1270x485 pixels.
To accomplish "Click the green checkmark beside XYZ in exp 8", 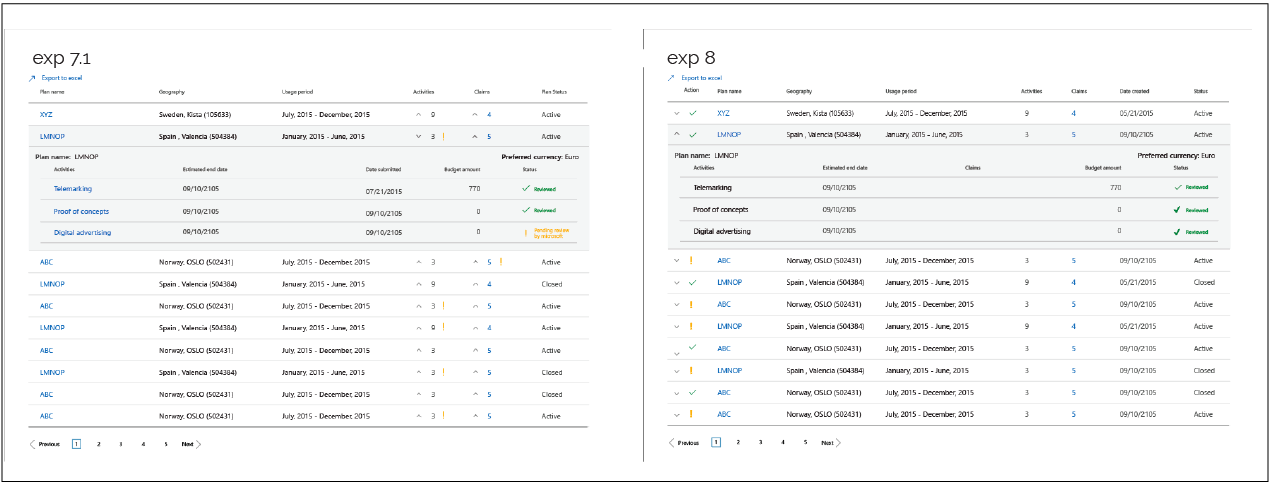I will [692, 114].
